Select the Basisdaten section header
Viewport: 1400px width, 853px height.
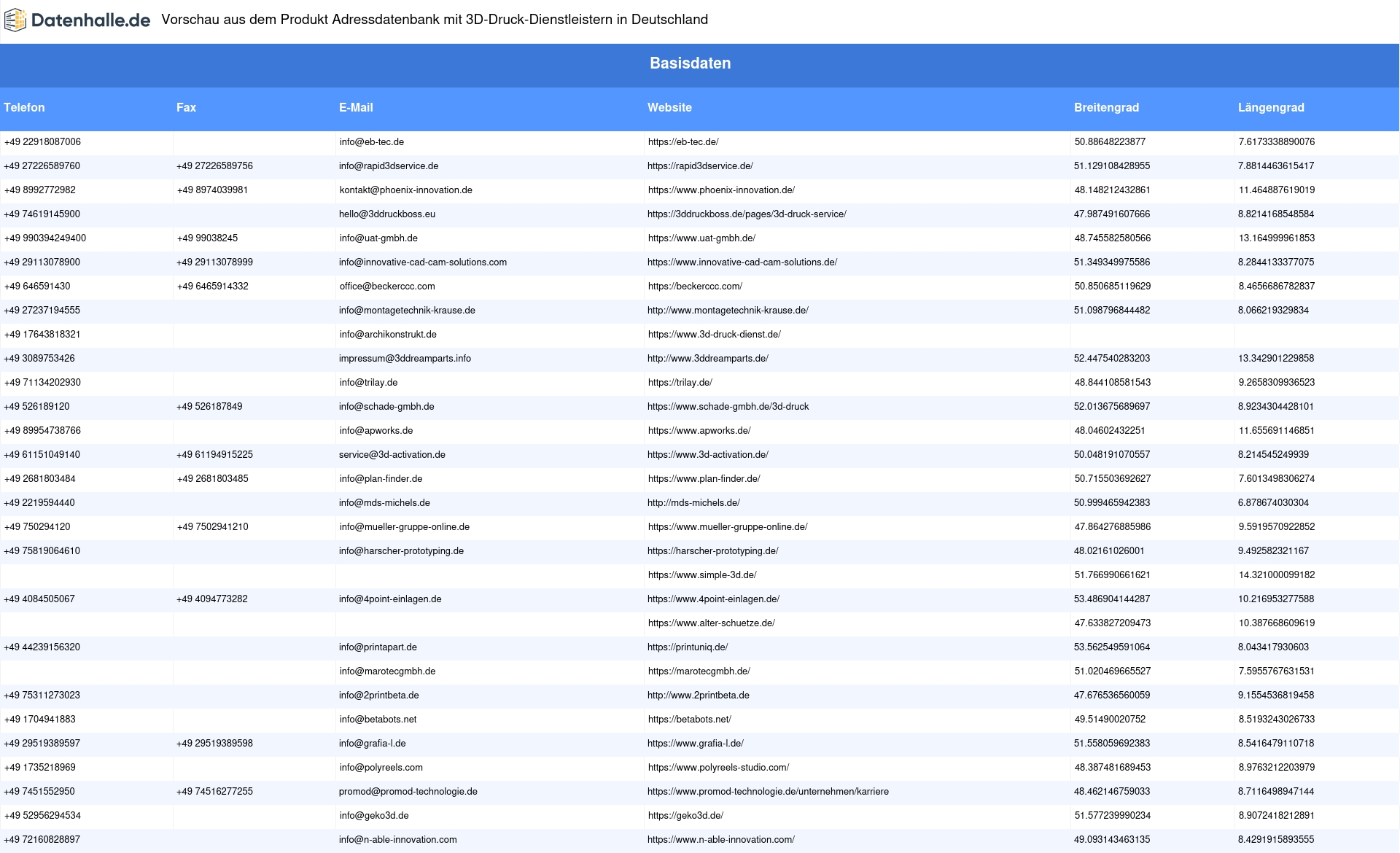click(x=690, y=63)
